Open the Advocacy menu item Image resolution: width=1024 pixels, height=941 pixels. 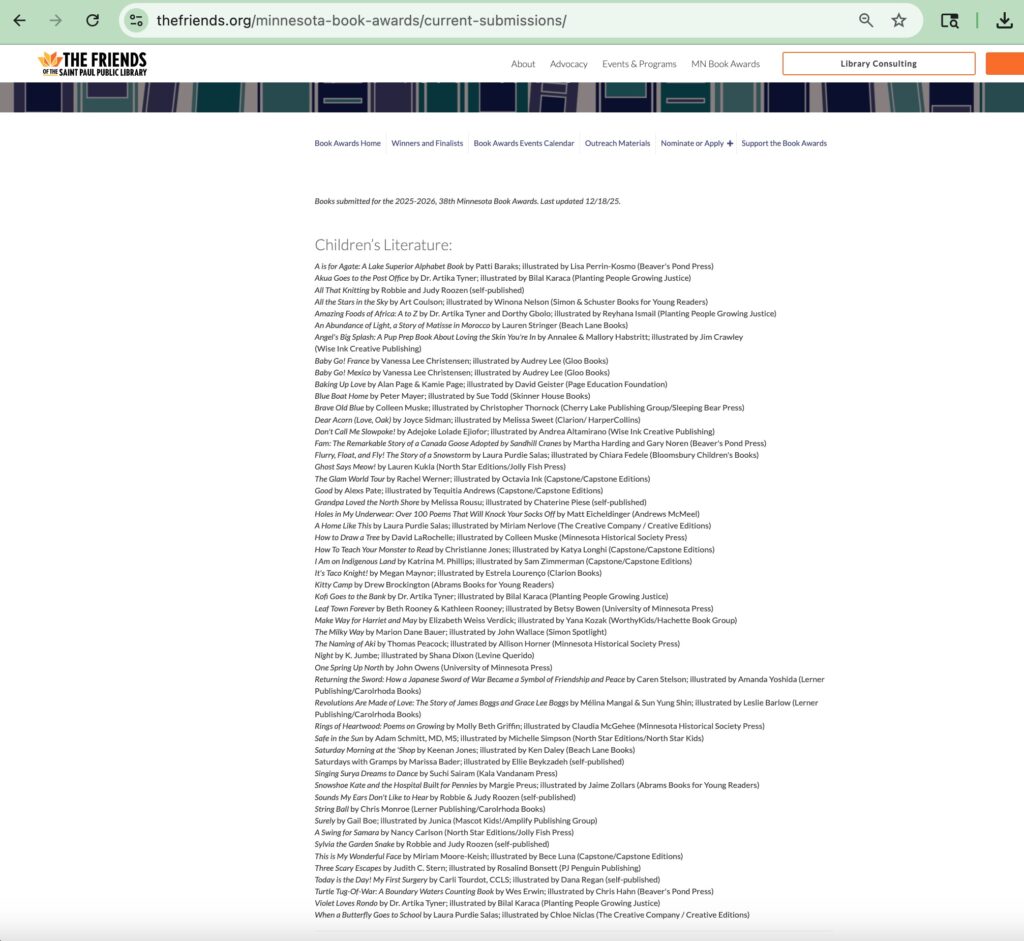[x=568, y=64]
